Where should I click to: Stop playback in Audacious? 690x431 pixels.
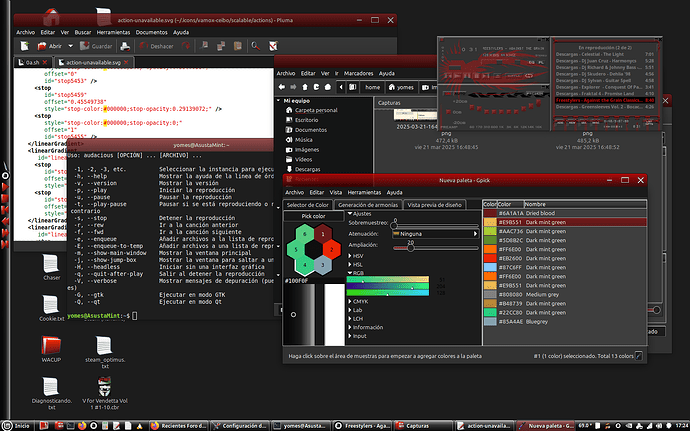[476, 76]
